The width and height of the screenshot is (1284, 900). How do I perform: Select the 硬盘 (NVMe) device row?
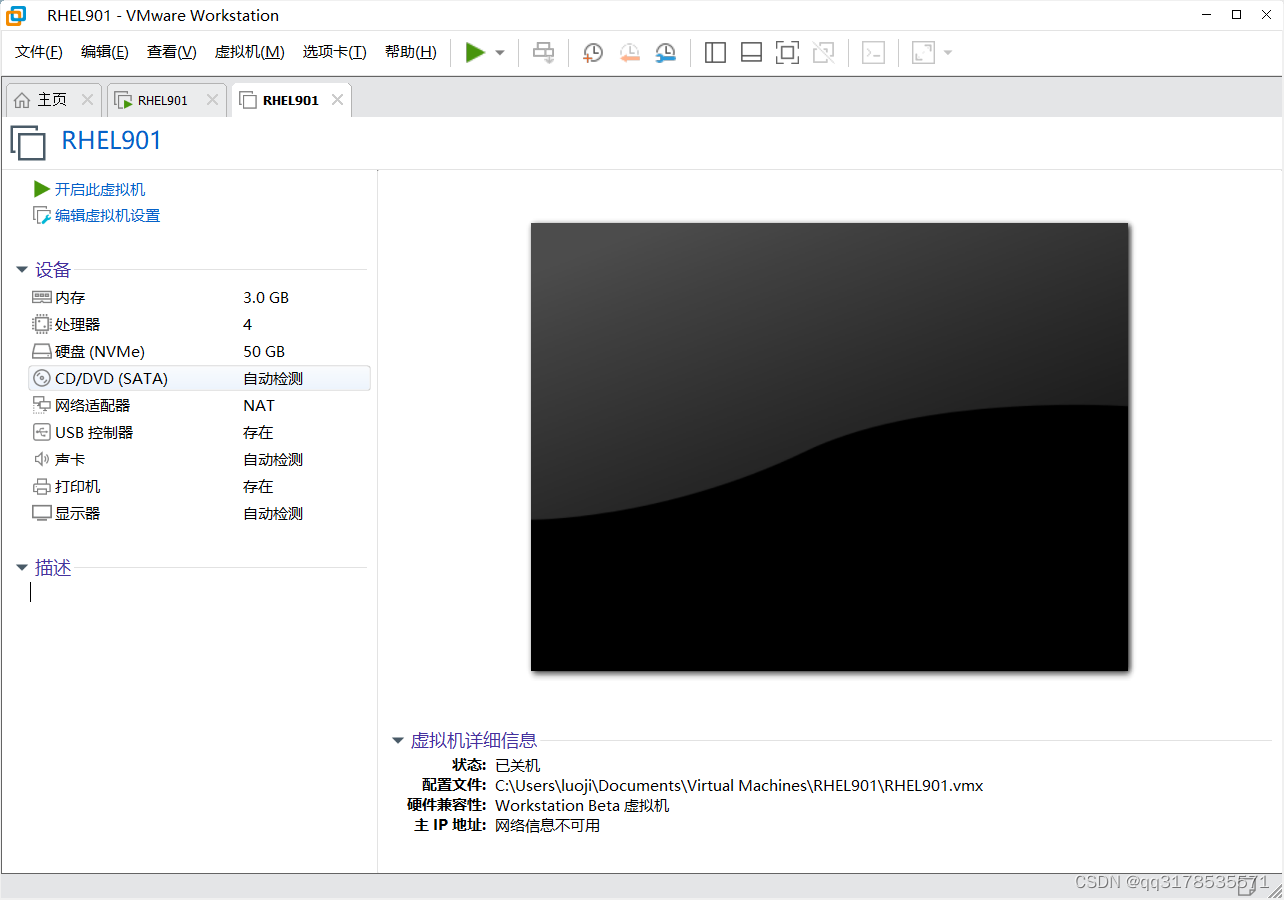tap(200, 351)
